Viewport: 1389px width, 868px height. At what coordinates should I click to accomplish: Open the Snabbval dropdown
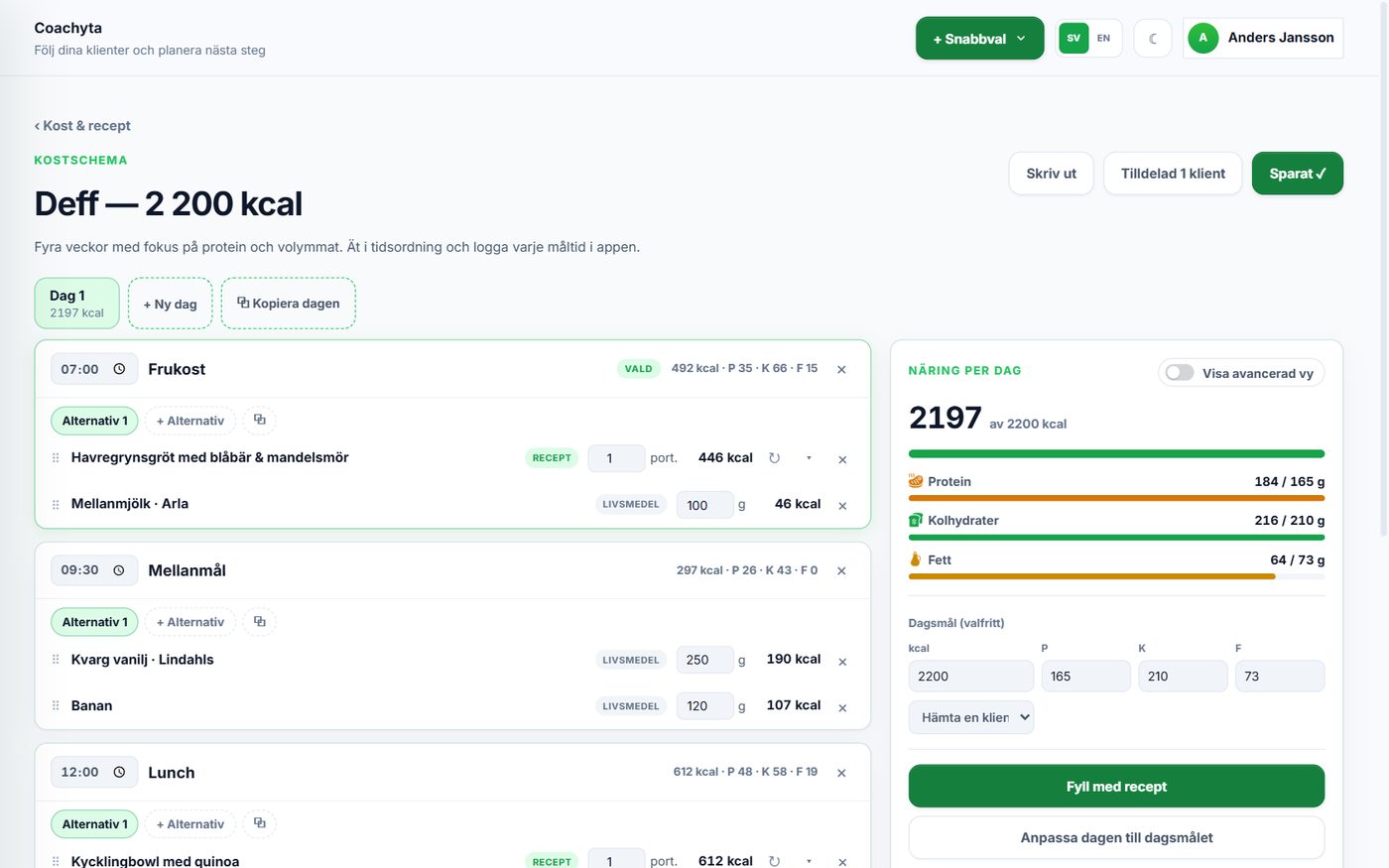point(979,39)
